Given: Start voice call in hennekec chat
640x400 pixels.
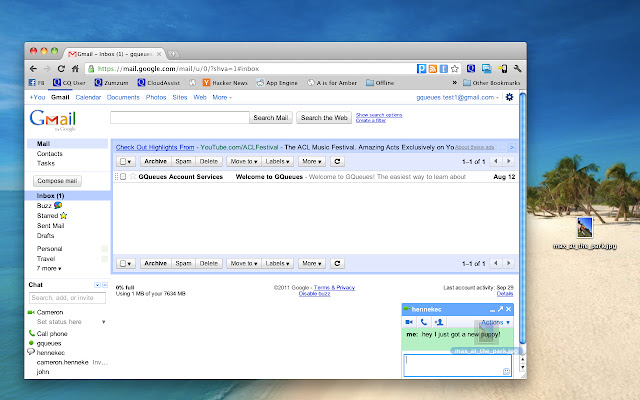Looking at the screenshot, I should coord(425,322).
